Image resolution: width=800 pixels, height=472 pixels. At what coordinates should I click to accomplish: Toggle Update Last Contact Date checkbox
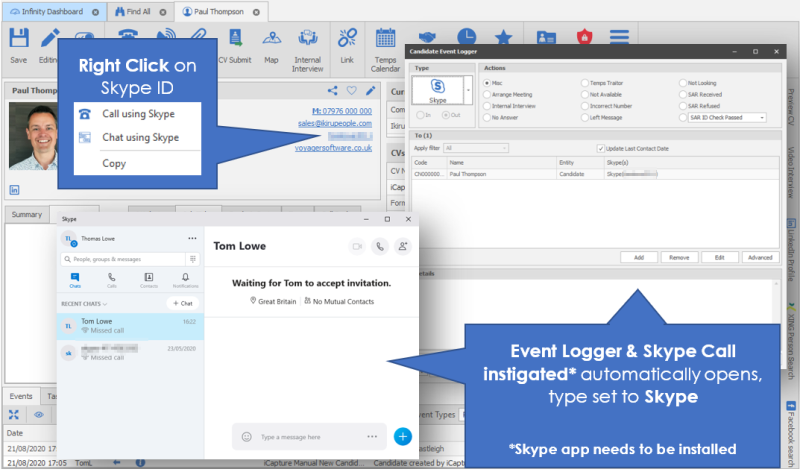click(600, 148)
